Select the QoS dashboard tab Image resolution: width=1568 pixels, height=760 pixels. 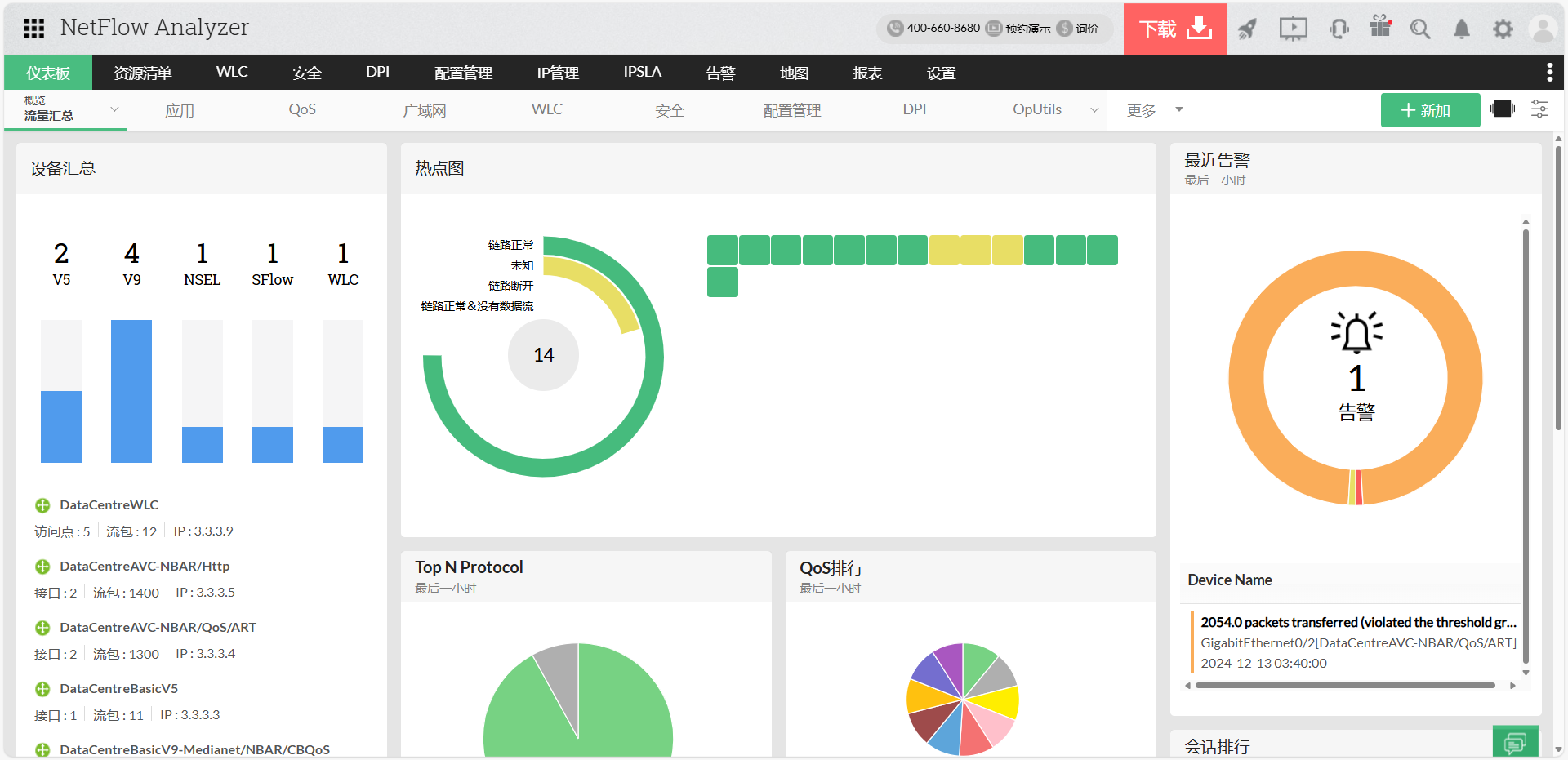302,109
